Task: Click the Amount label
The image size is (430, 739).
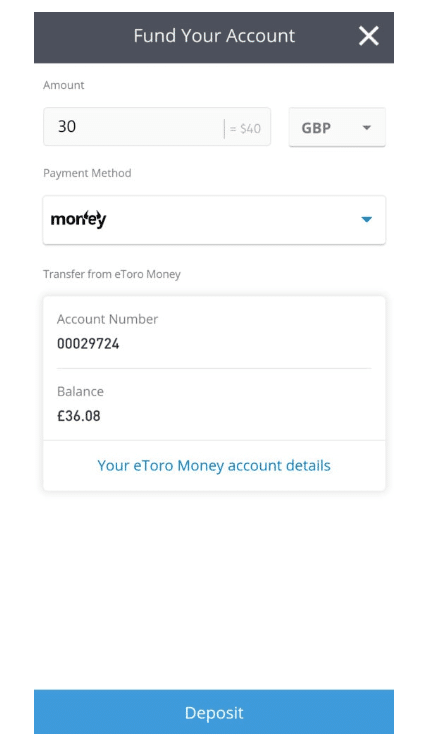Action: point(64,85)
